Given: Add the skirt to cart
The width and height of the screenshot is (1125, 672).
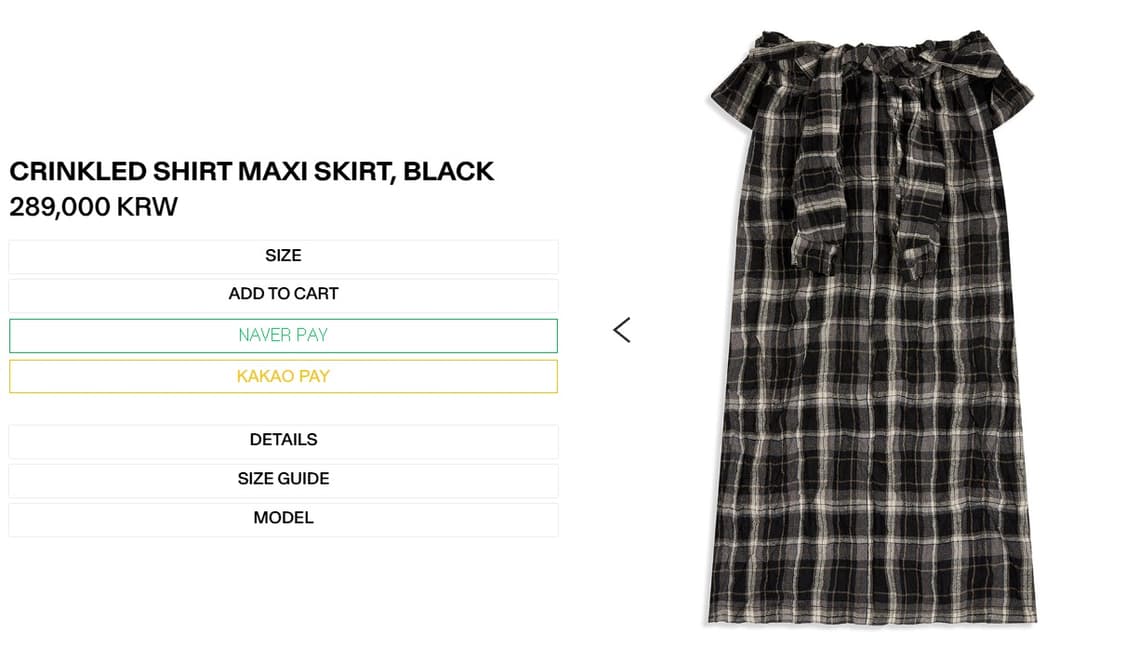Looking at the screenshot, I should [283, 294].
